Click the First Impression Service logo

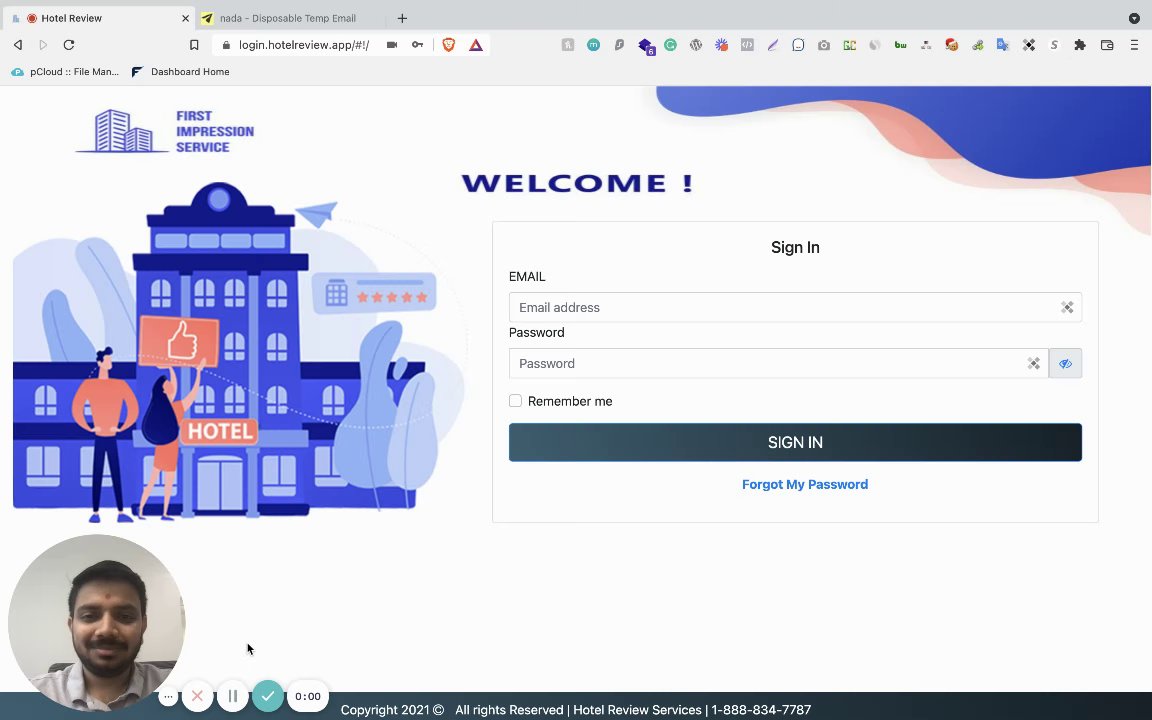[x=165, y=132]
